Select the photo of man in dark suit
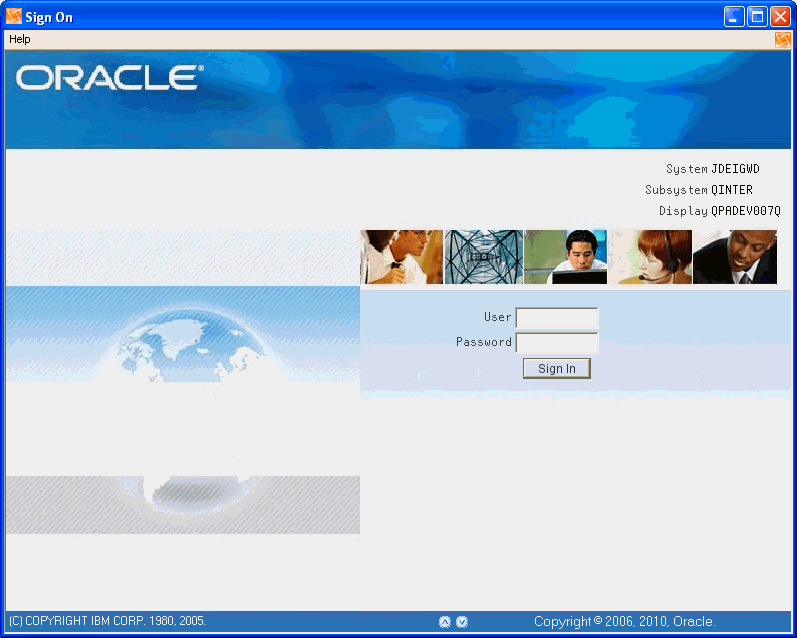The height and width of the screenshot is (638, 797). pos(735,257)
